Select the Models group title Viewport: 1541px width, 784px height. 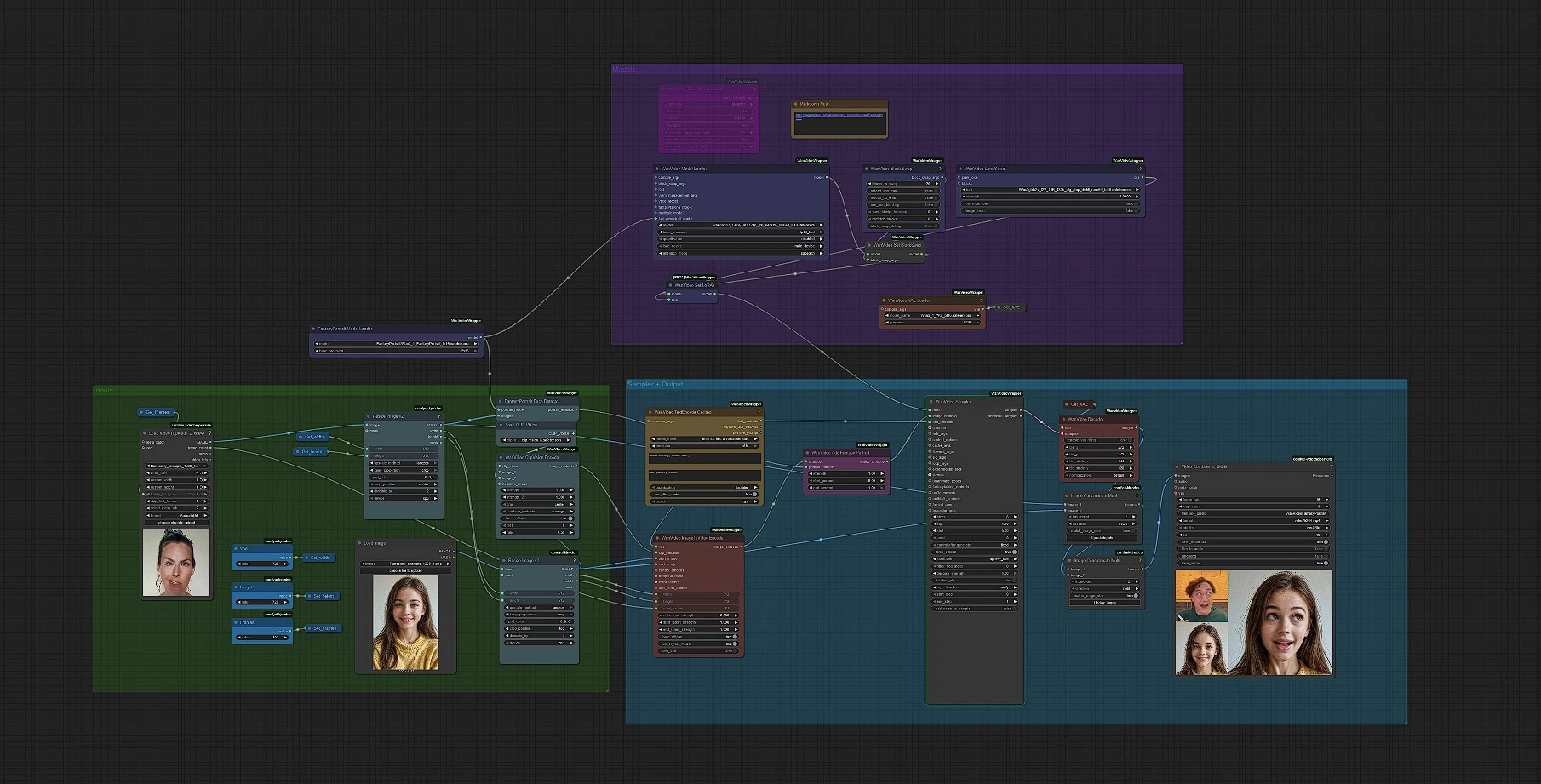click(x=624, y=69)
